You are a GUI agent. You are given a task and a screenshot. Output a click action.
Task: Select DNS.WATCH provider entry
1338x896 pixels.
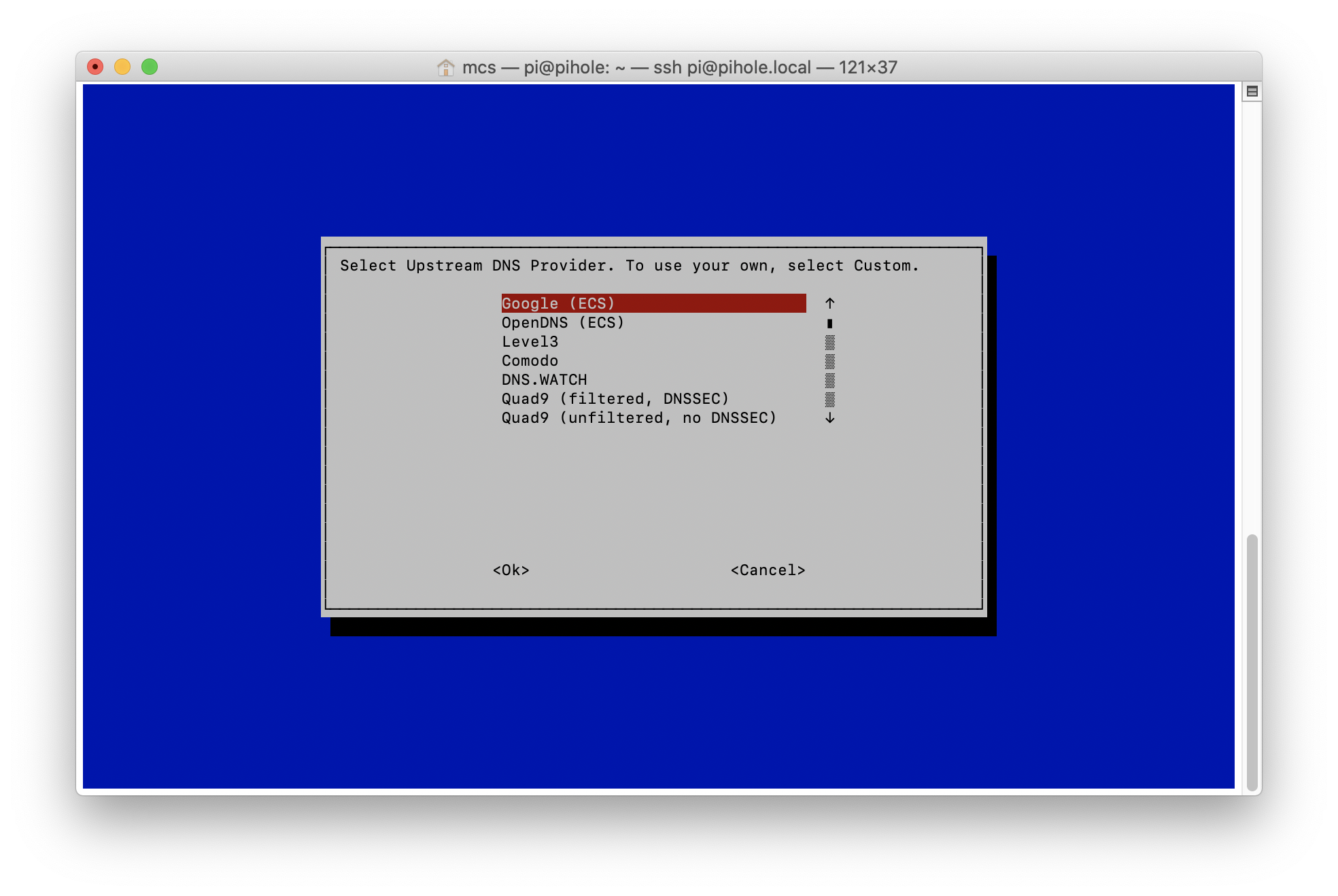tap(544, 379)
